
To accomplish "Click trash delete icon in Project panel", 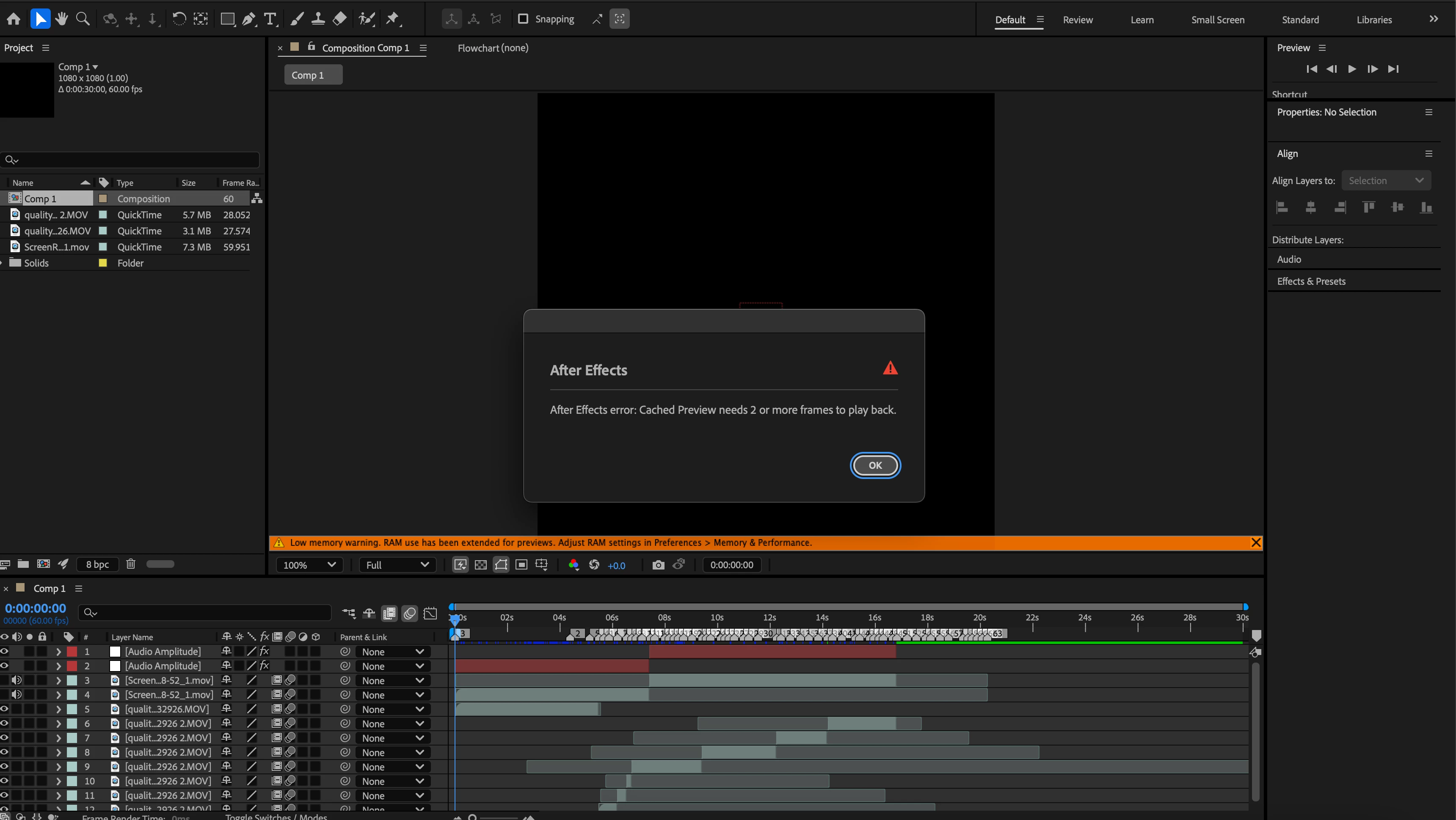I will pyautogui.click(x=130, y=564).
